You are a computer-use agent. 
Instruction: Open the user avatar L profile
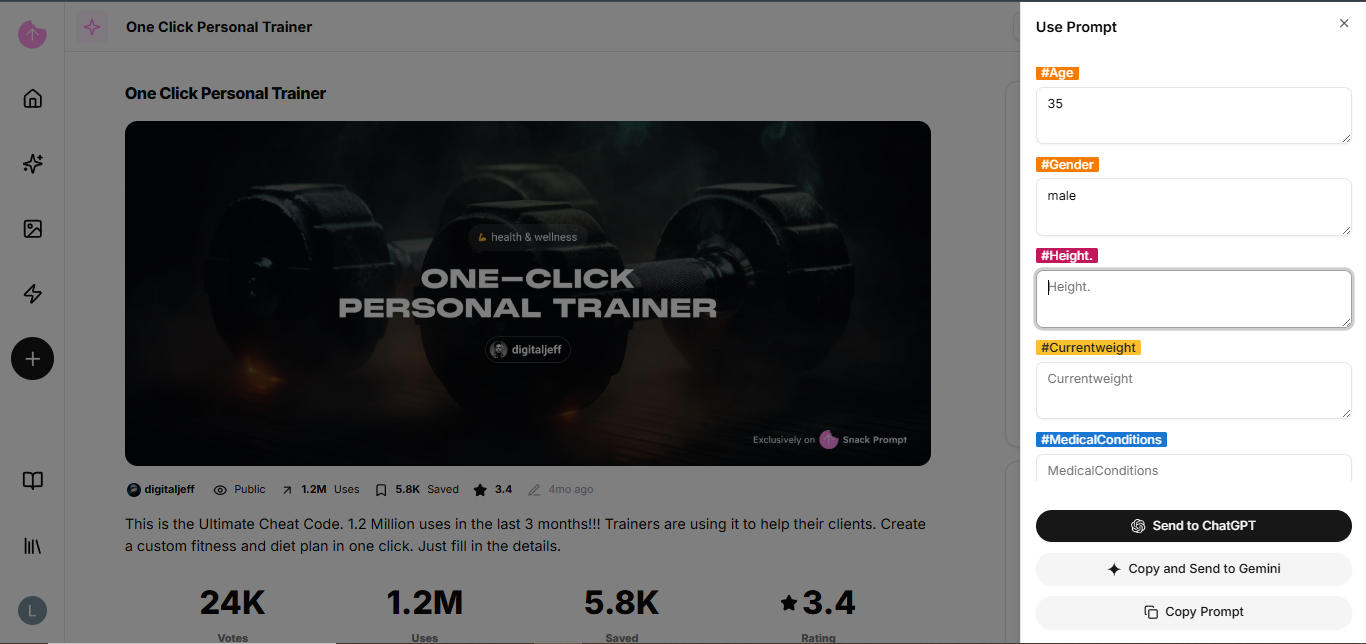pos(33,610)
